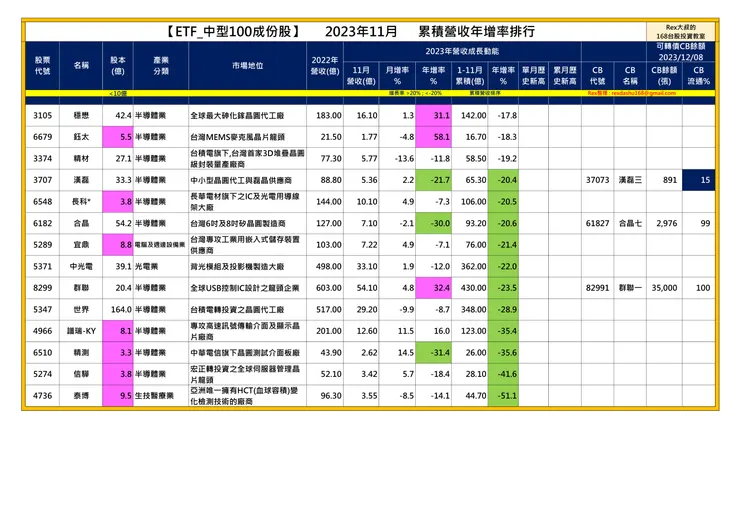Select pink yearly growth cell 58.1
Screen dimensions: 740x523
(x=433, y=137)
